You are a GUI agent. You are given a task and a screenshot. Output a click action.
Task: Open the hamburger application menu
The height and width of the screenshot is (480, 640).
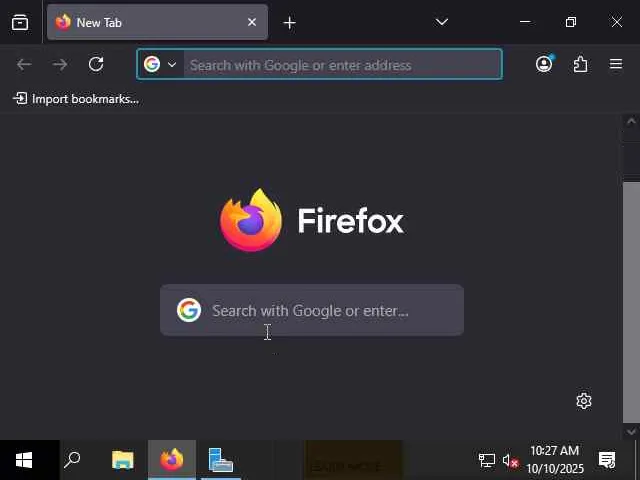point(616,64)
